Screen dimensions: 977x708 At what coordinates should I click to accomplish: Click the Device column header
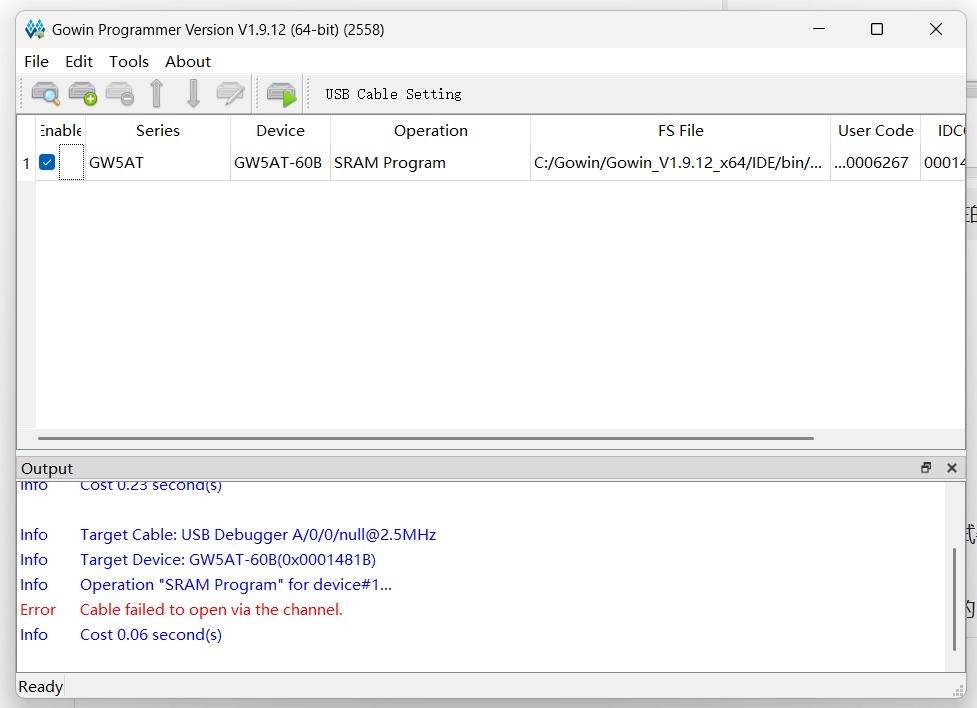tap(280, 130)
